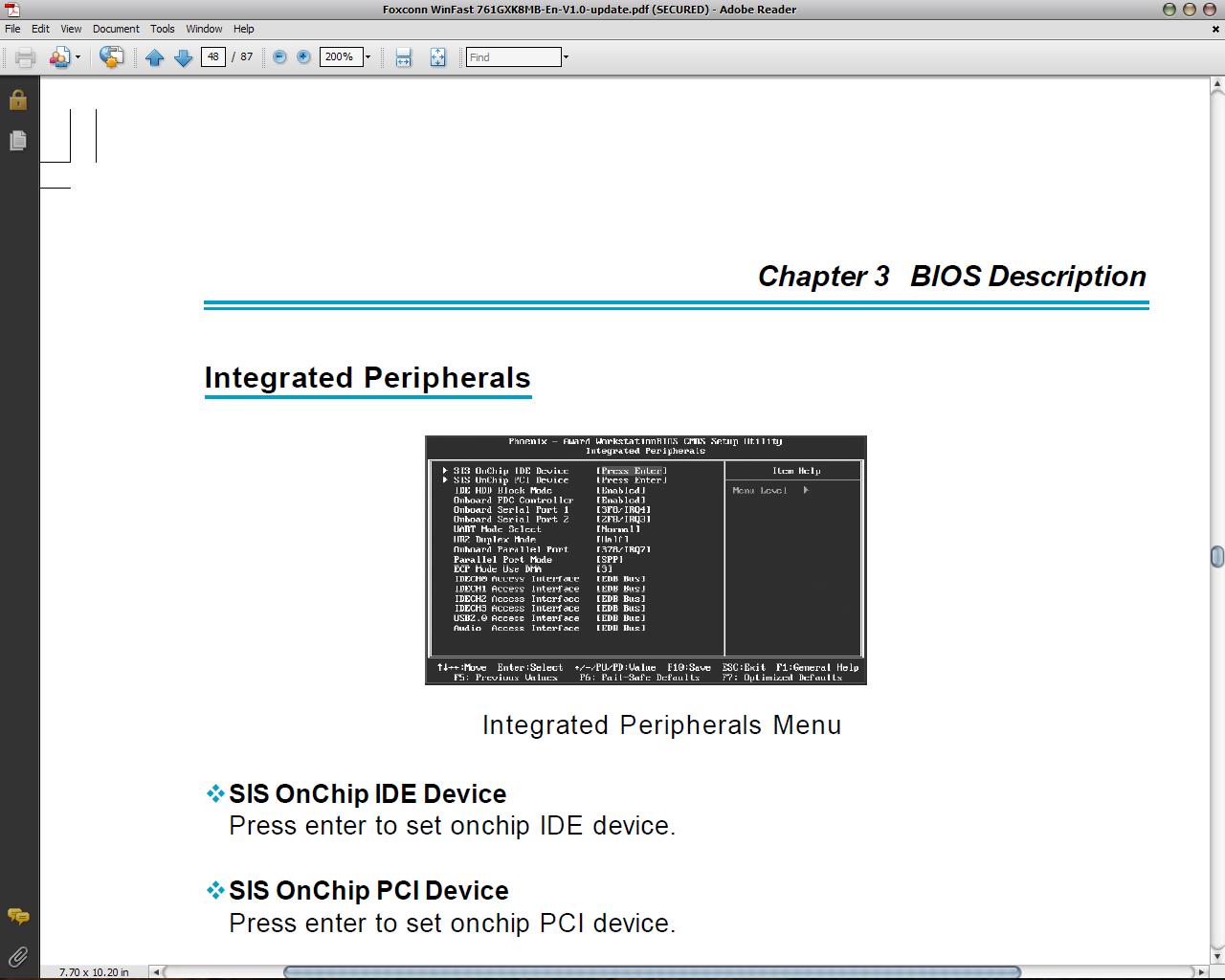Screen dimensions: 1225x980
Task: Zoom in with the plus icon
Action: pos(303,56)
